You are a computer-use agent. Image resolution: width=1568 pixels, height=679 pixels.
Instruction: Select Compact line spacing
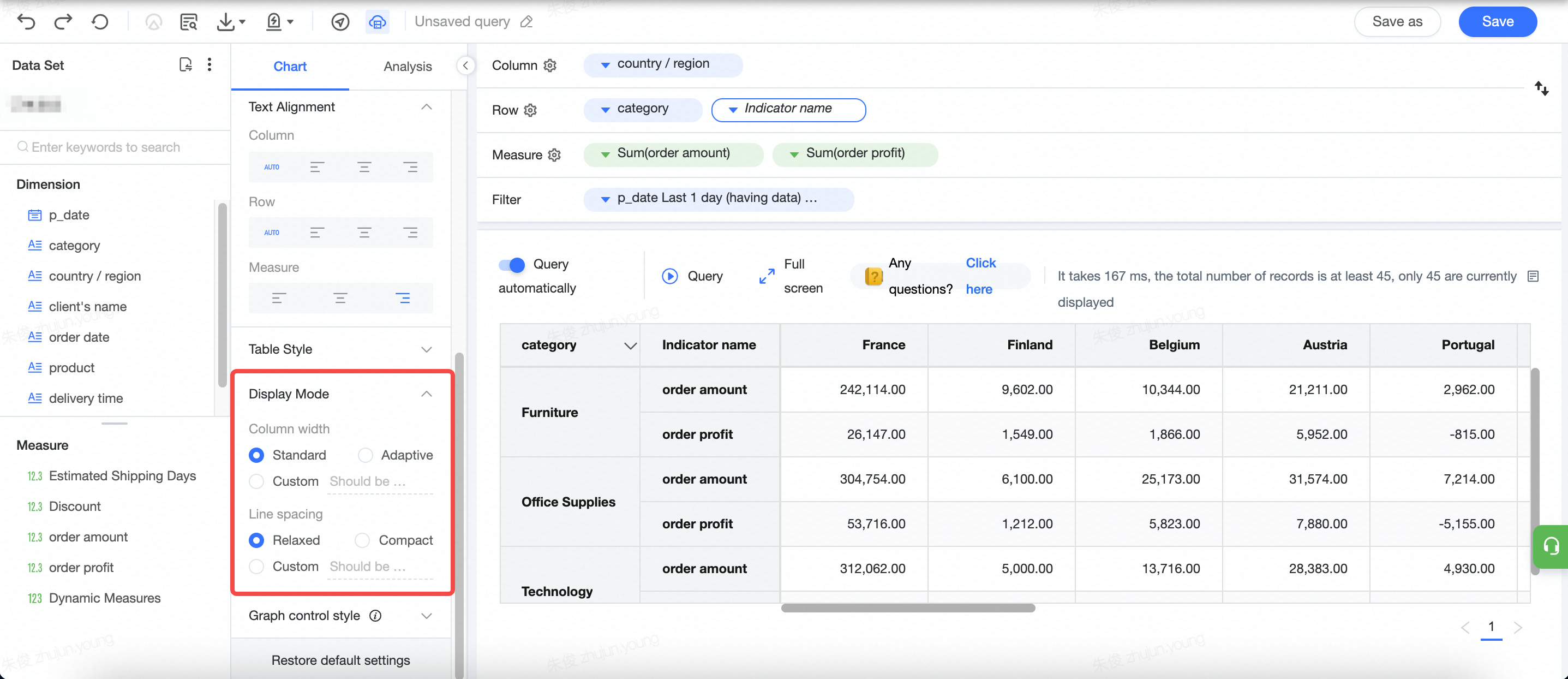tap(362, 540)
